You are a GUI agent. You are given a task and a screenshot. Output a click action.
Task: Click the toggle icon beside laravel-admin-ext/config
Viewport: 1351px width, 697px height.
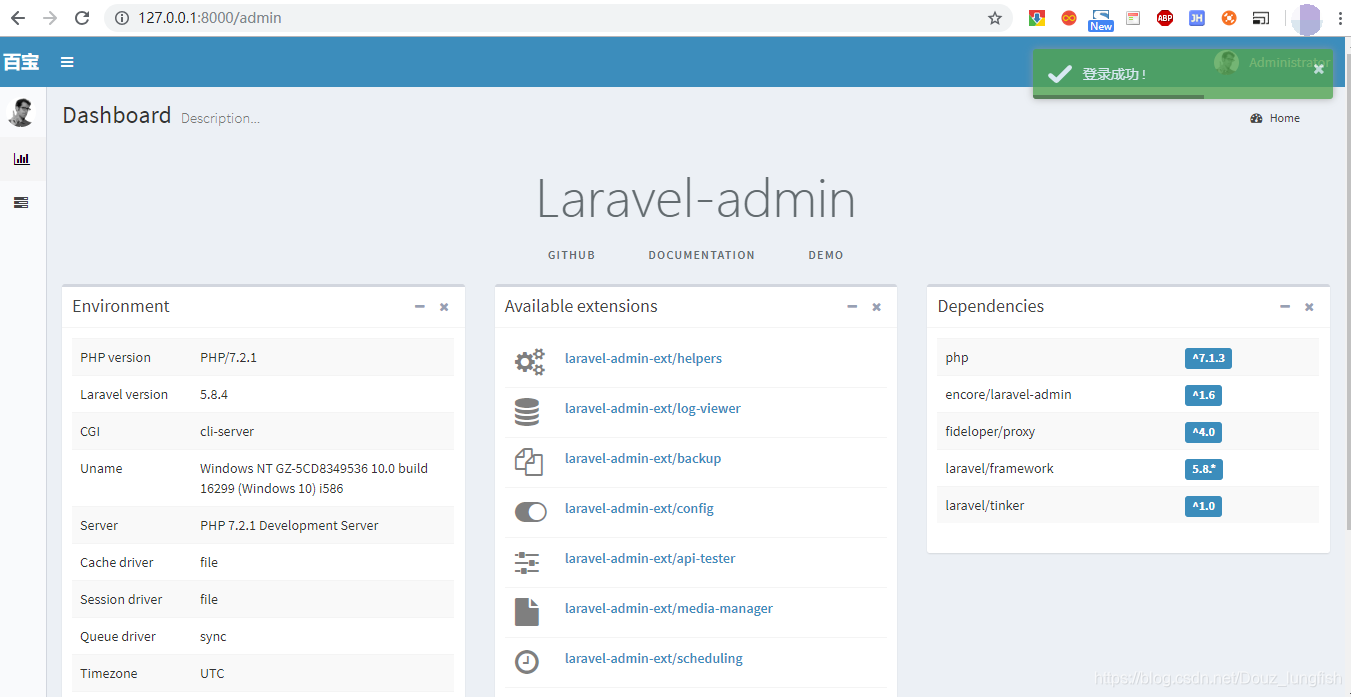point(531,512)
